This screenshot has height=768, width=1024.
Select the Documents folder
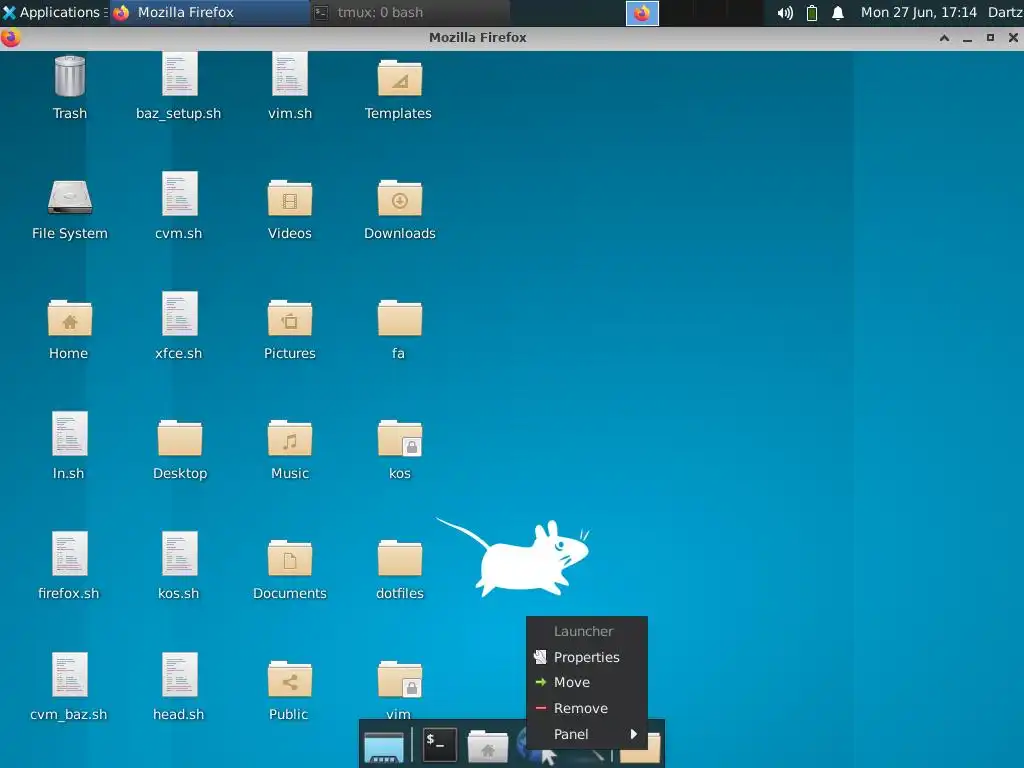(290, 558)
